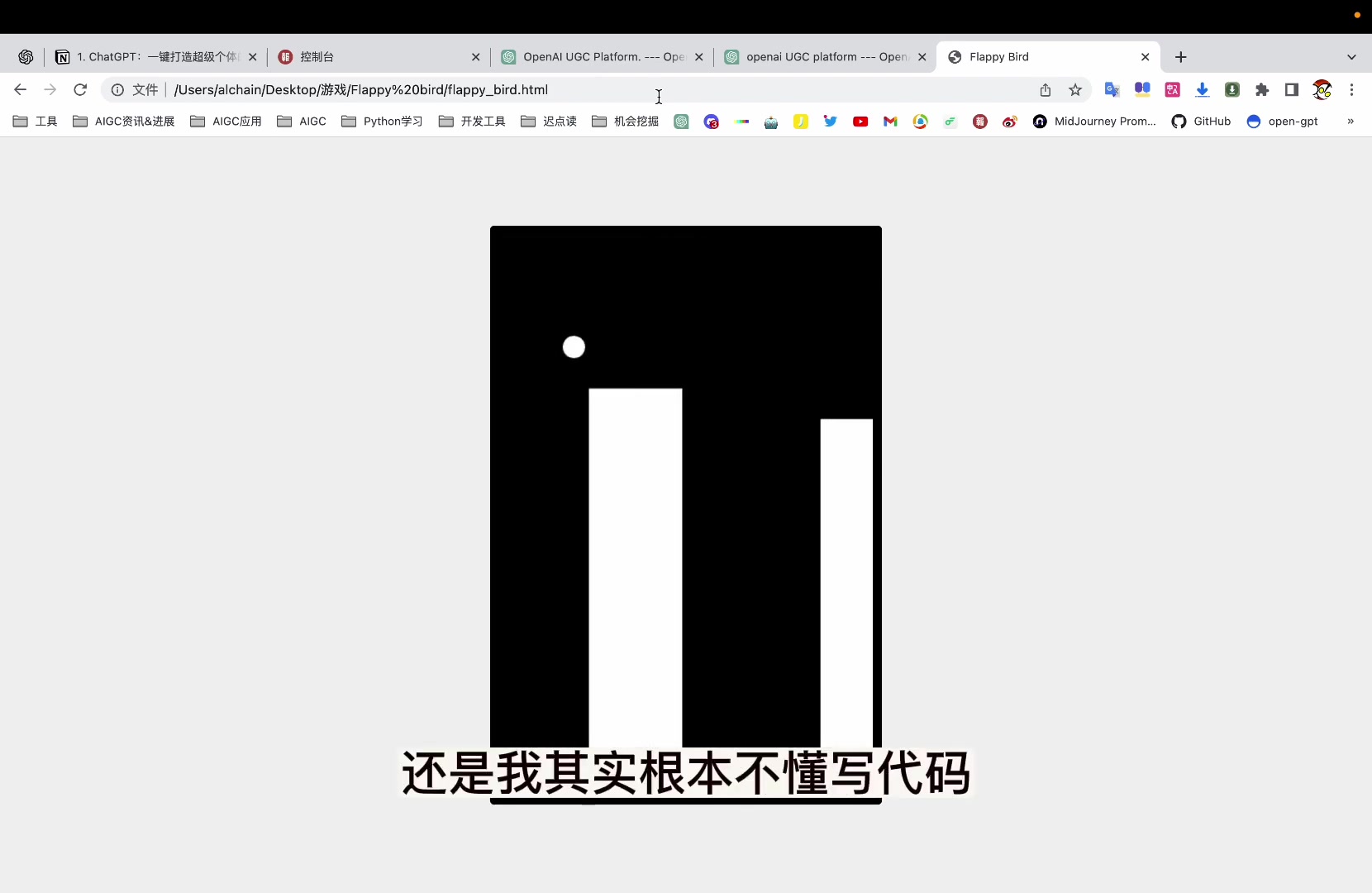
Task: Toggle the browser side panel
Action: click(1292, 89)
